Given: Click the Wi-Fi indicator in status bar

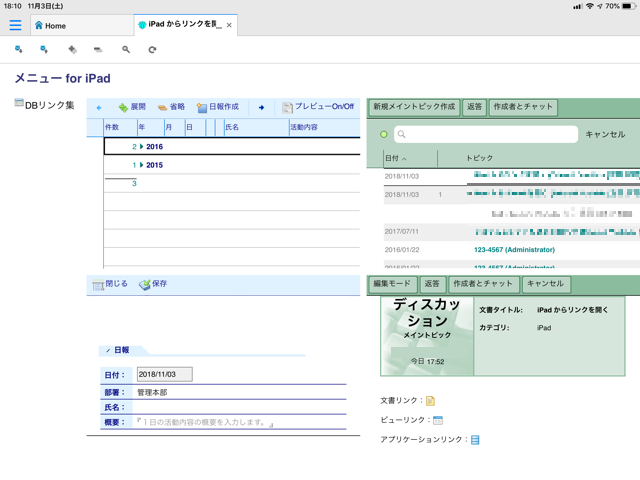Looking at the screenshot, I should coord(589,6).
